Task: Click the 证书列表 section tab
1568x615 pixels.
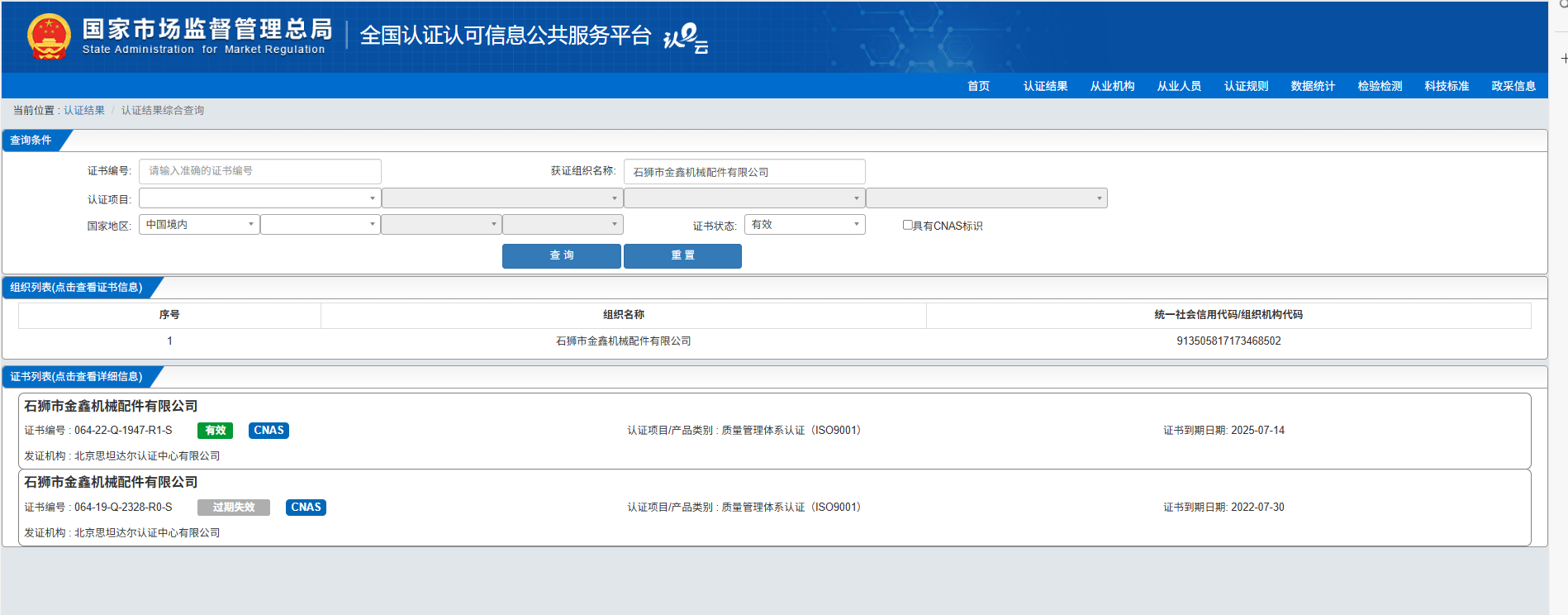Action: [77, 377]
